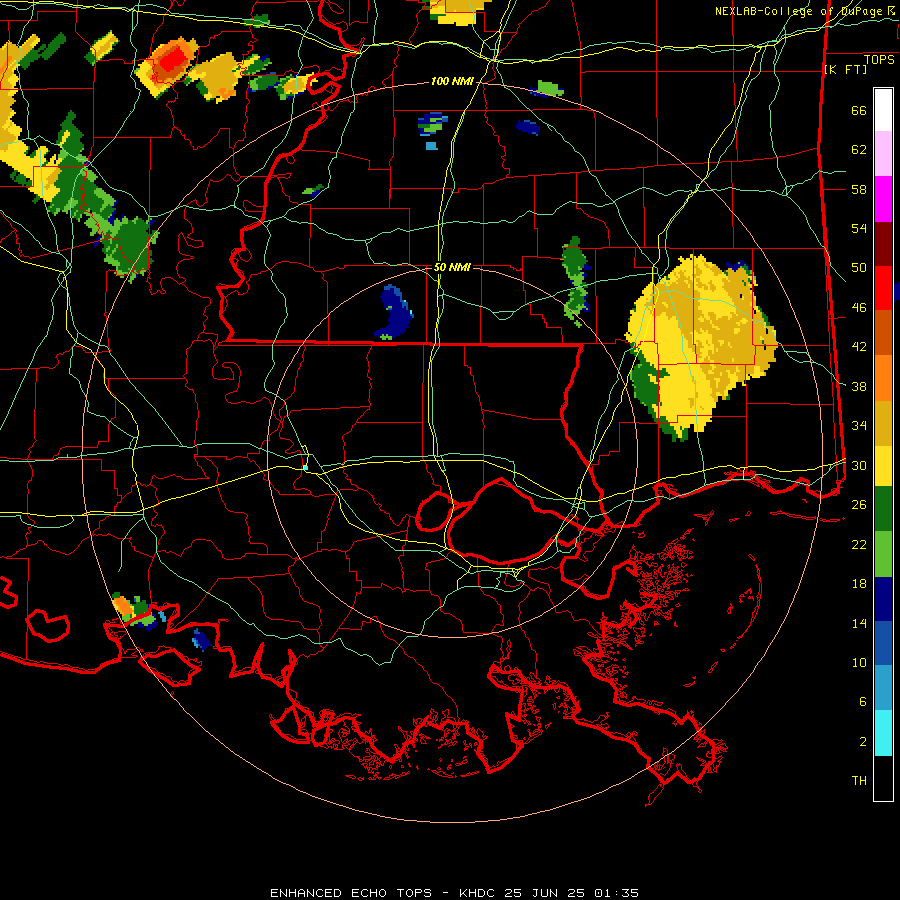The height and width of the screenshot is (900, 900).
Task: Click the '58' legend value
Action: click(x=859, y=189)
